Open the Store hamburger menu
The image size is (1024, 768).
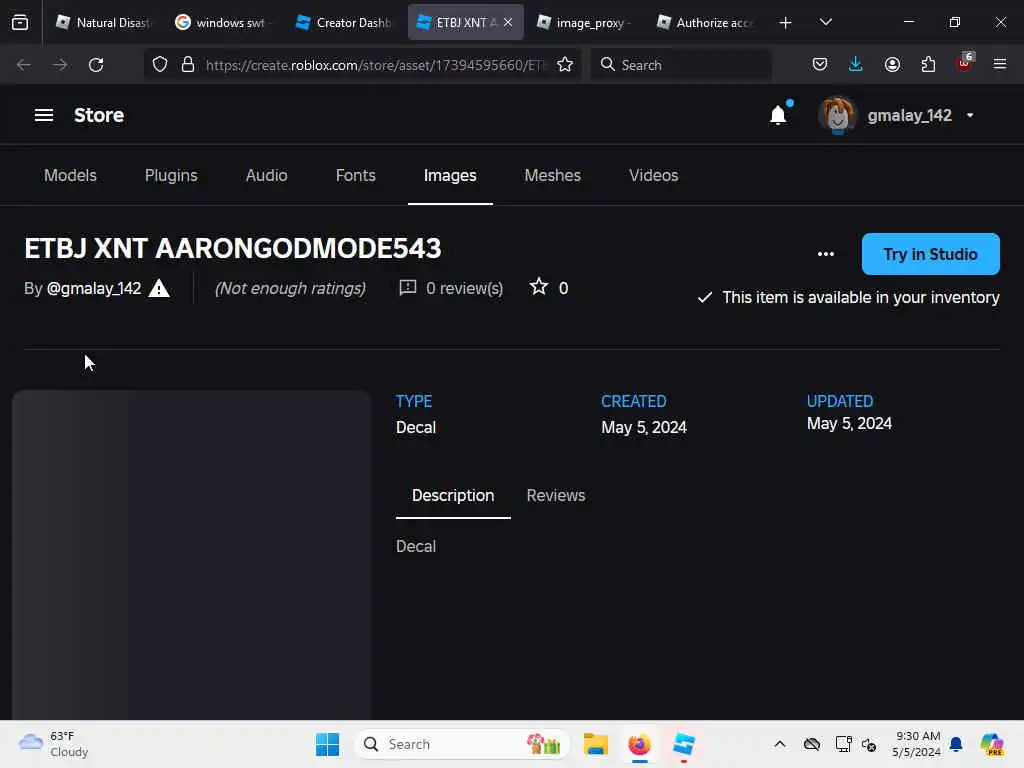click(44, 115)
